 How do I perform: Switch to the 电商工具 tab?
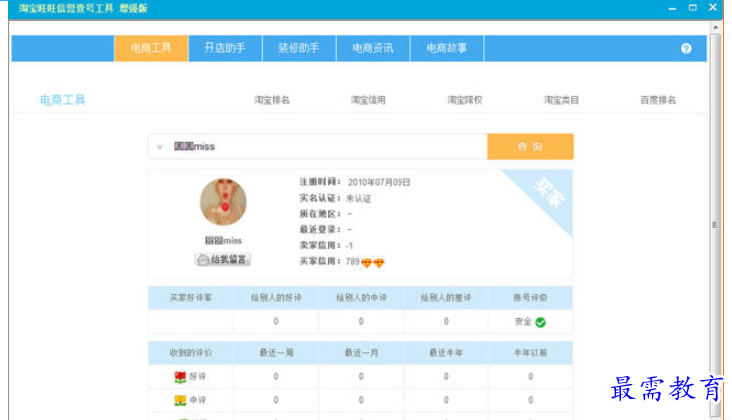(x=151, y=48)
